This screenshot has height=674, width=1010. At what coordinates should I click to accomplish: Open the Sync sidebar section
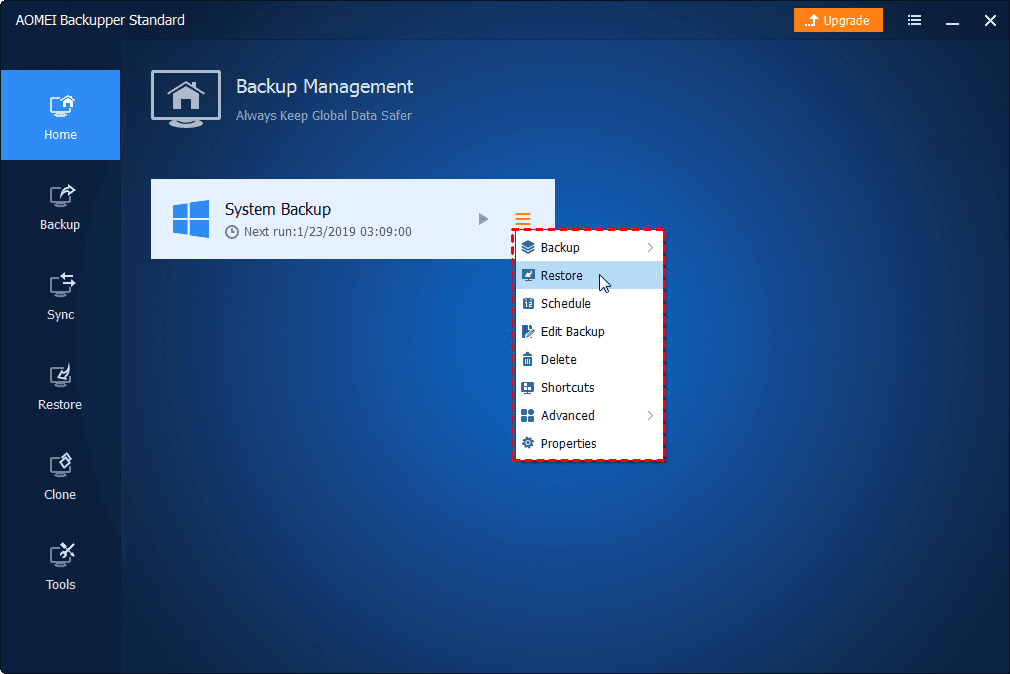coord(60,296)
